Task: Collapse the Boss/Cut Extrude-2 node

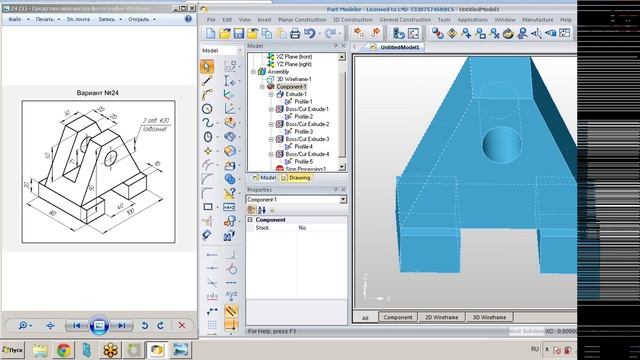Action: coord(271,124)
